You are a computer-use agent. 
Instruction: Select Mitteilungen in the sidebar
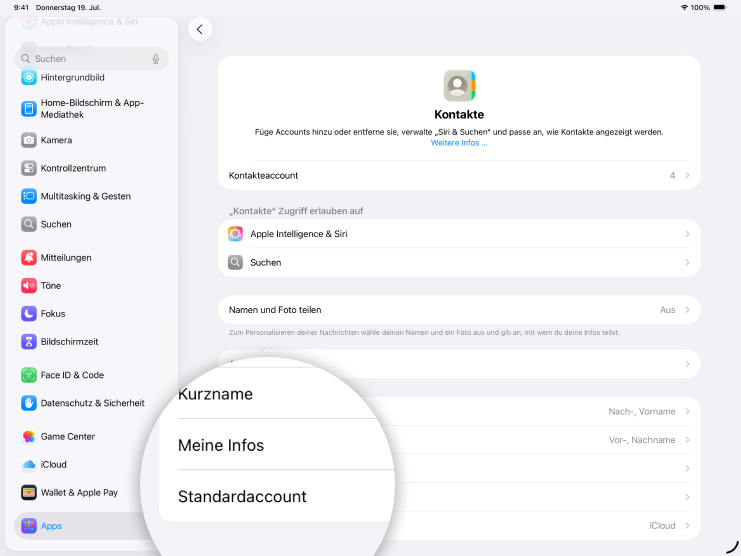click(65, 258)
